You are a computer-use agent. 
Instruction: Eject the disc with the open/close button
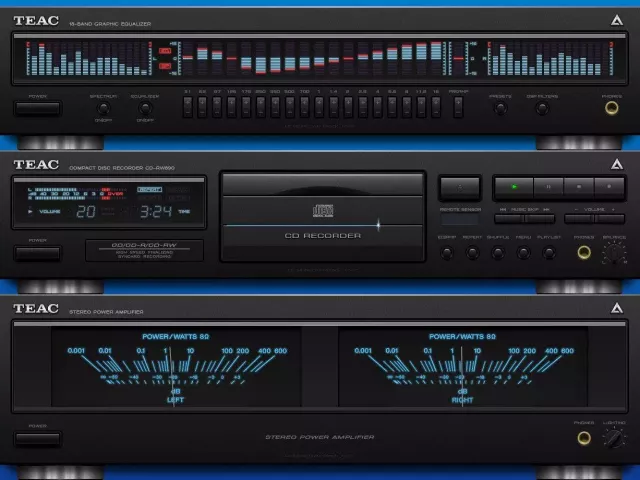(459, 186)
